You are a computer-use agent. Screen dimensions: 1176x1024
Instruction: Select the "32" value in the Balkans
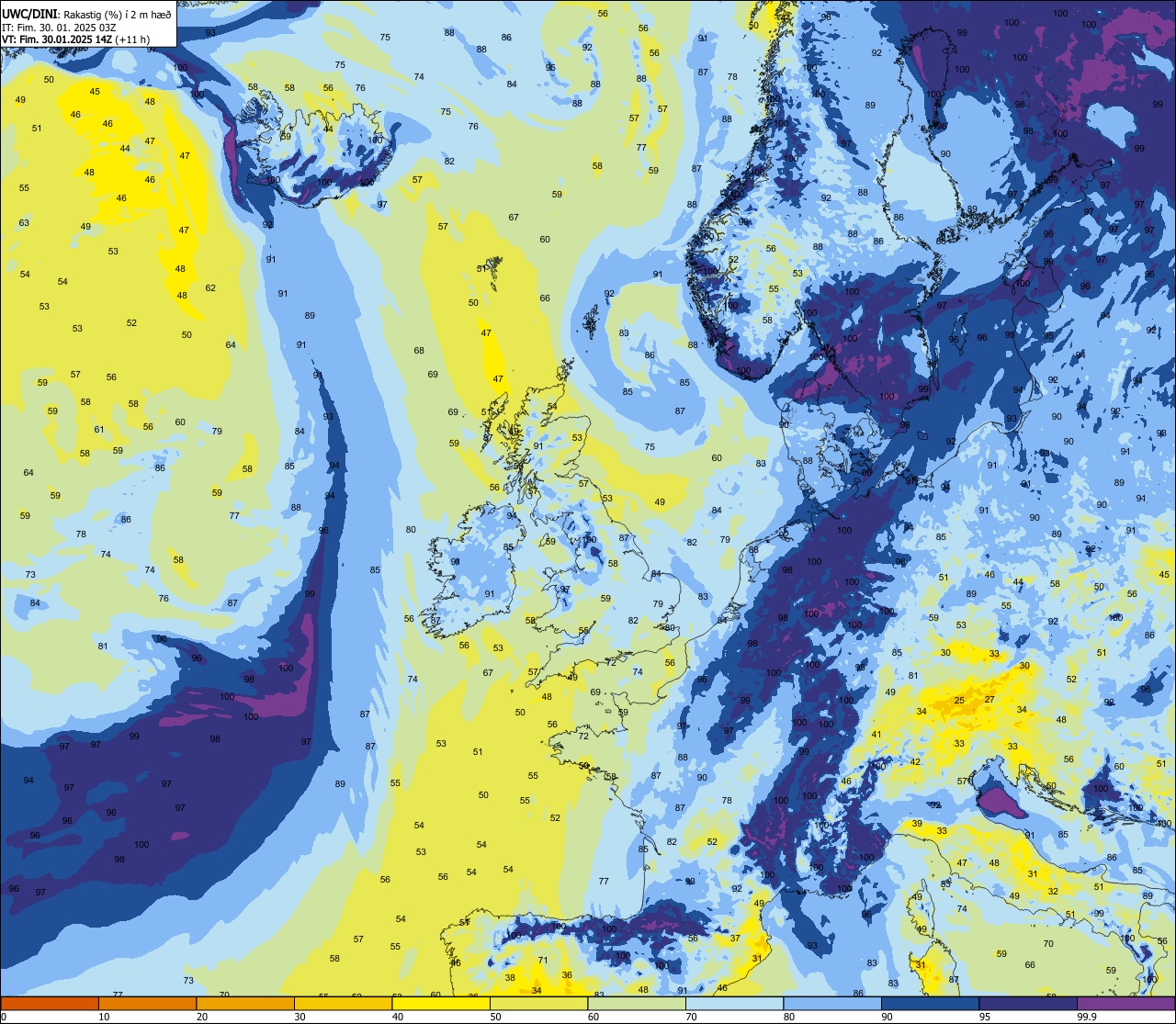[1053, 892]
